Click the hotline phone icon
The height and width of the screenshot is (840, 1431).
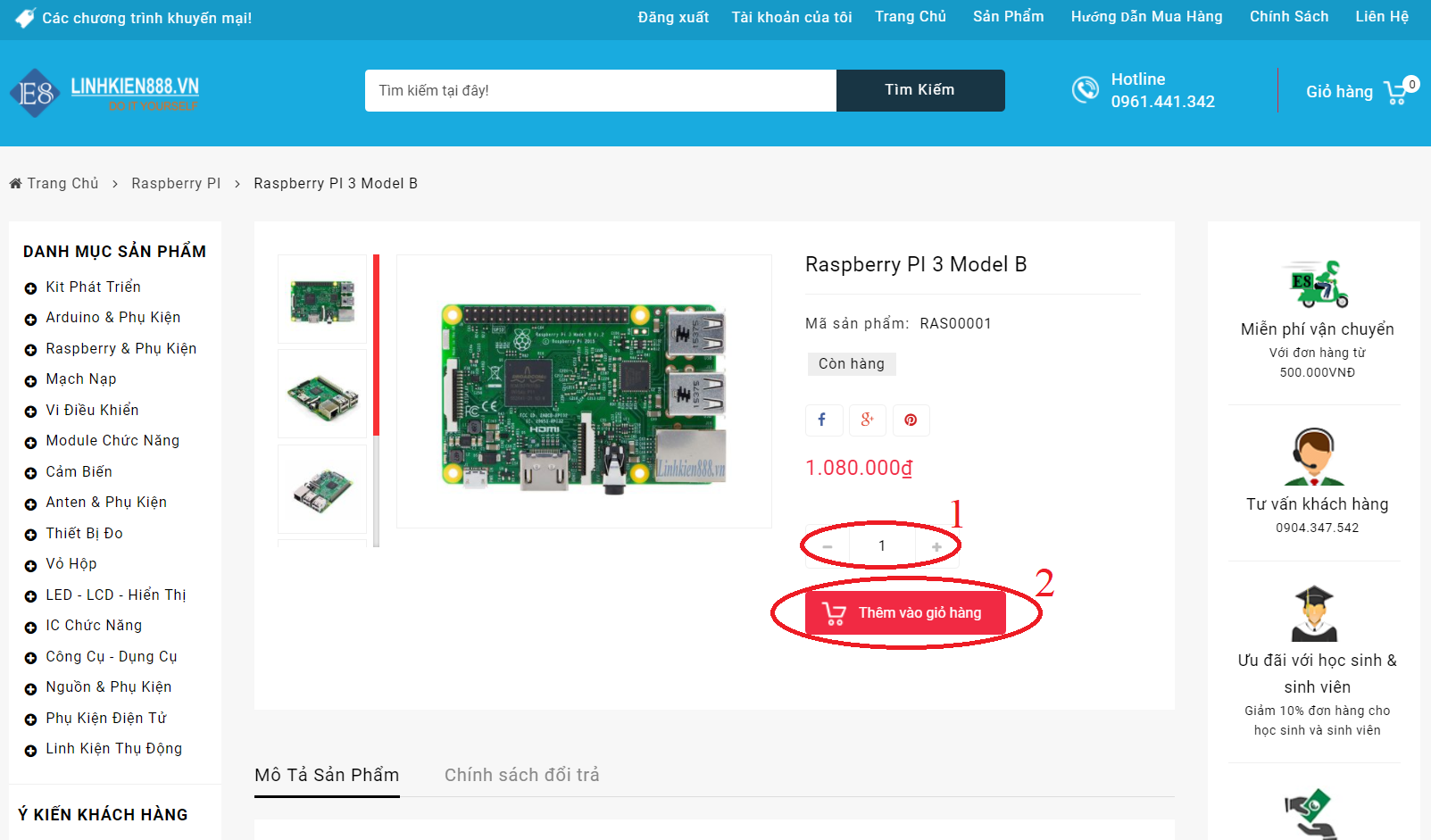[x=1086, y=89]
